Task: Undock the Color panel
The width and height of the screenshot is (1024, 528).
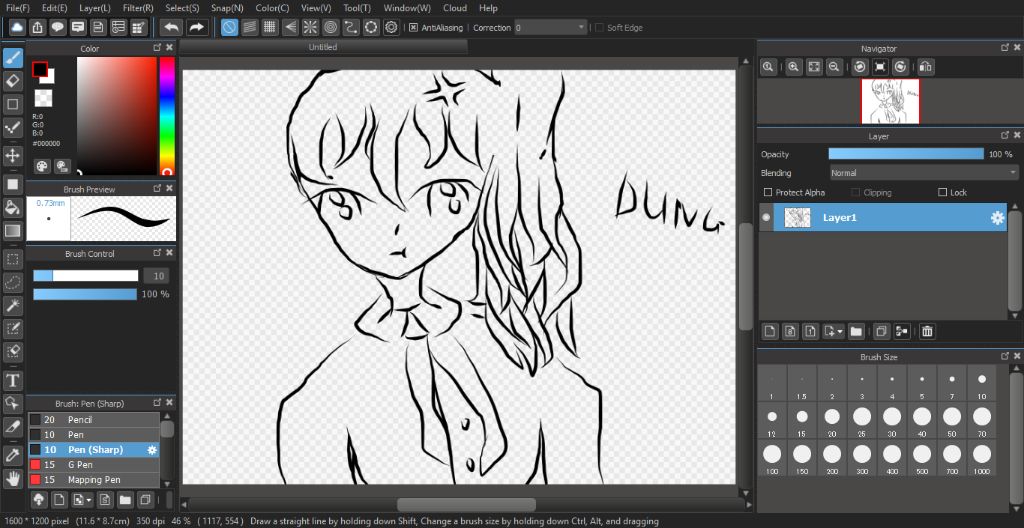Action: (157, 48)
